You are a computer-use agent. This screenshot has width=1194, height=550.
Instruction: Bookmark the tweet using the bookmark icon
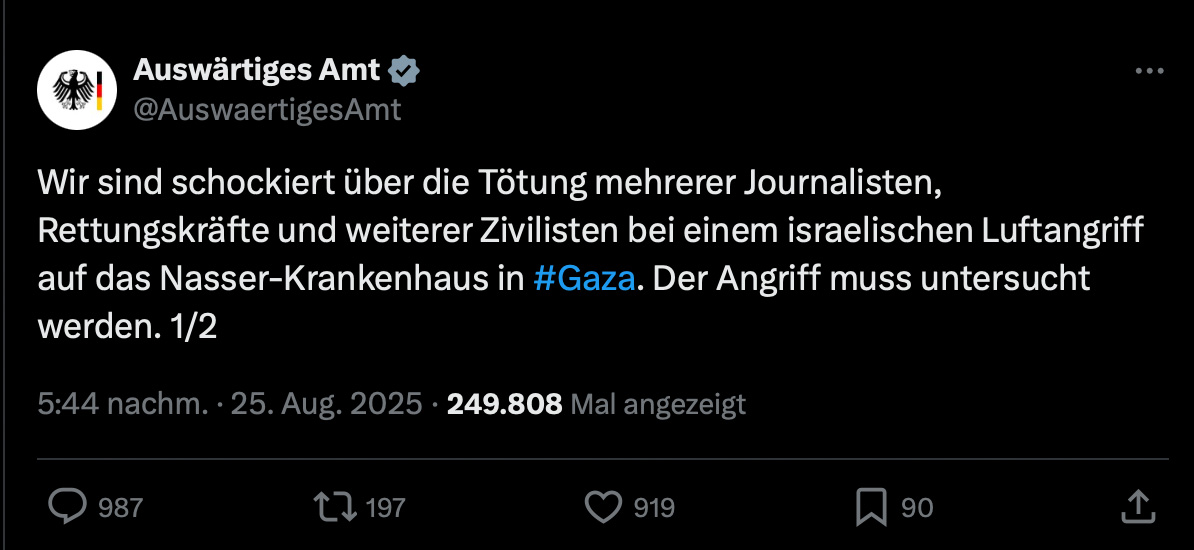(871, 507)
